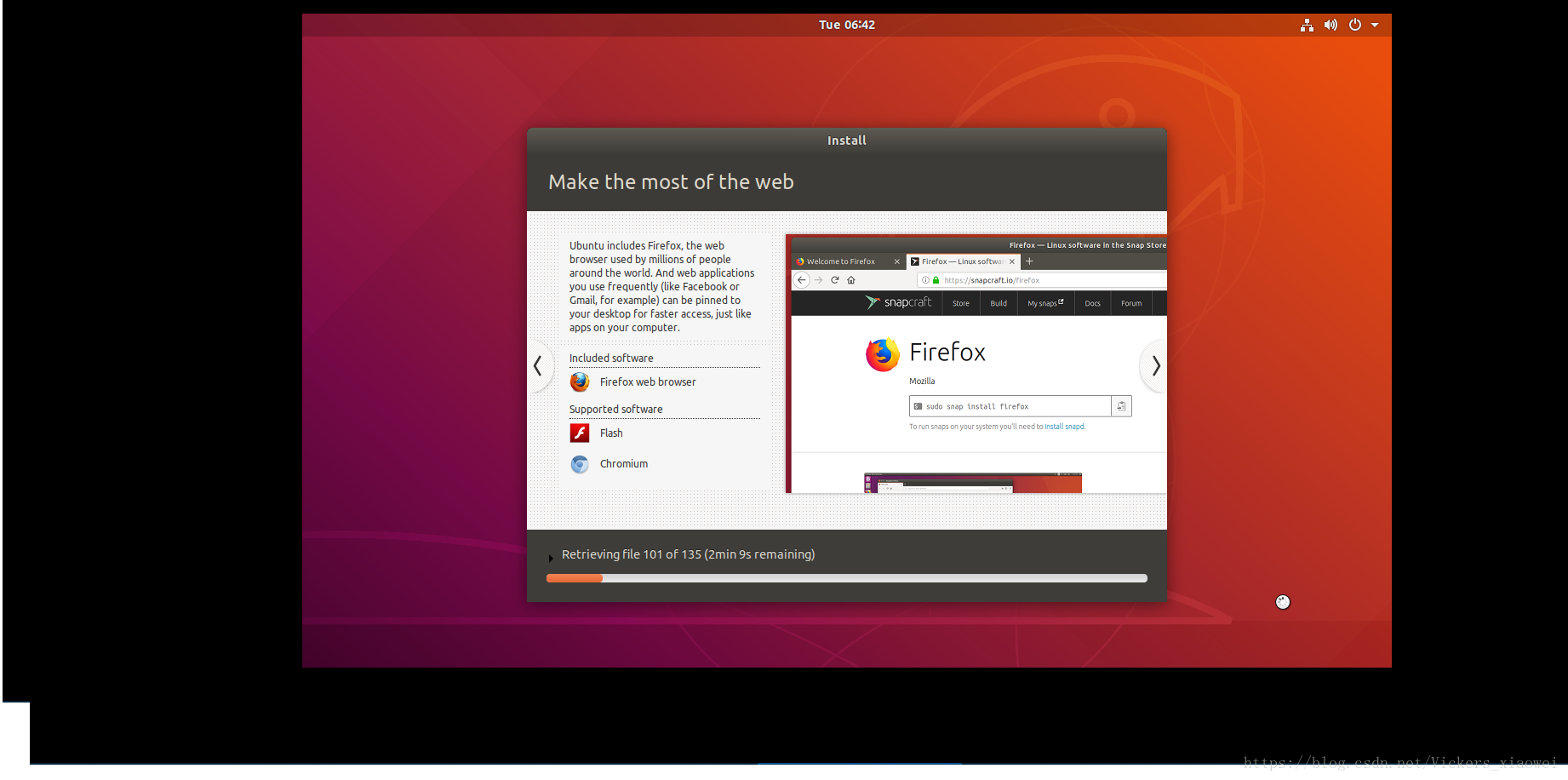The image size is (1568, 780).
Task: Open a new tab with plus icon
Action: tap(1029, 261)
